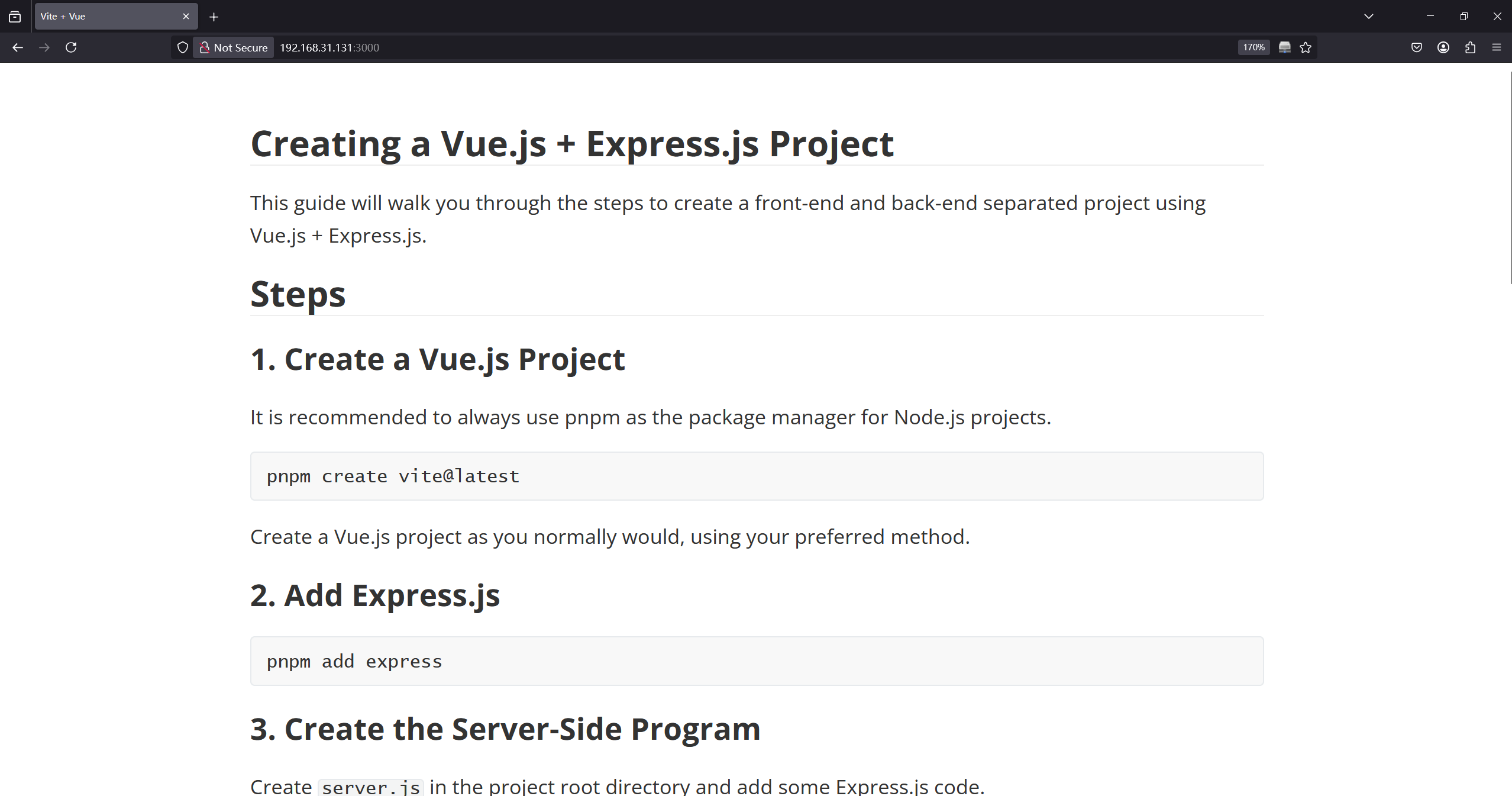Screen dimensions: 1512x796
Task: Open the recent browsing view icon
Action: (15, 17)
